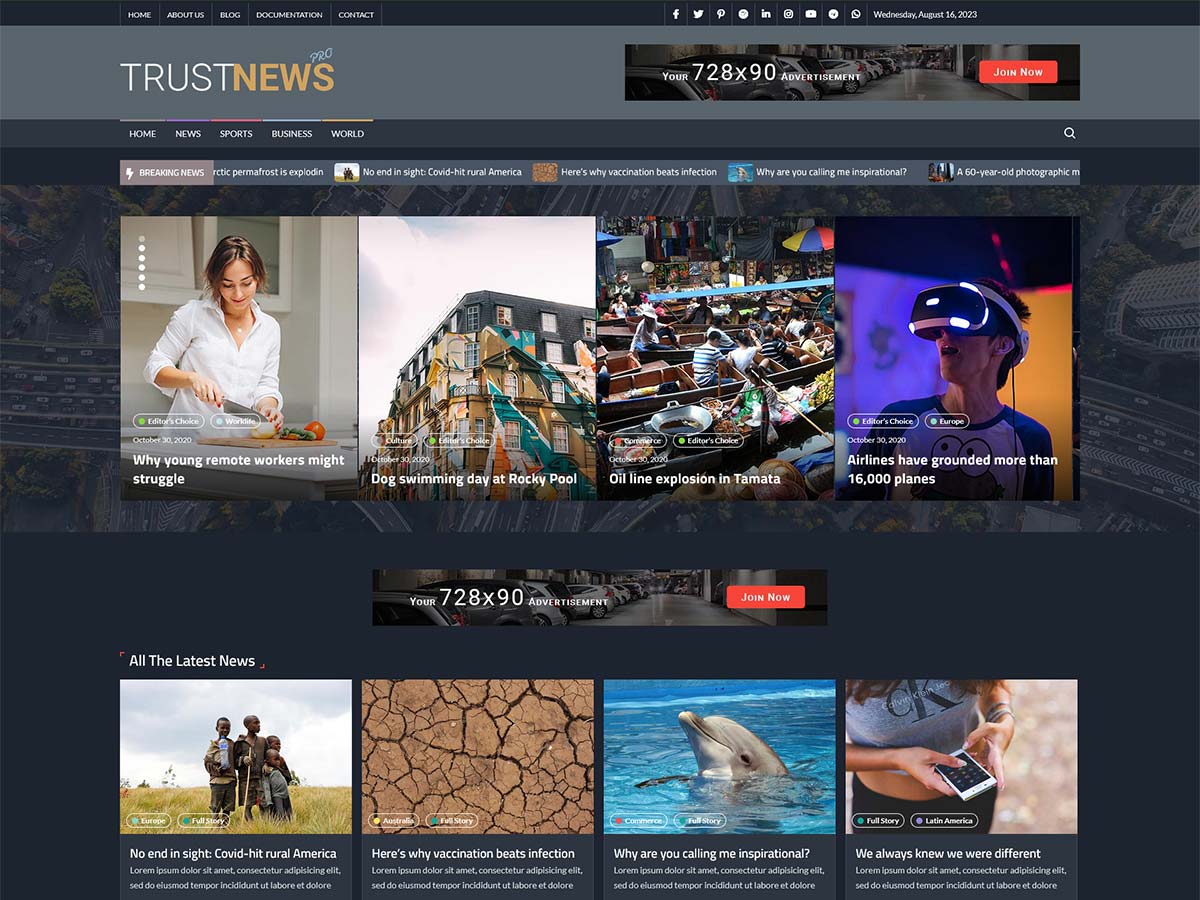Open search with the magnifier icon
The image size is (1200, 900).
tap(1070, 133)
